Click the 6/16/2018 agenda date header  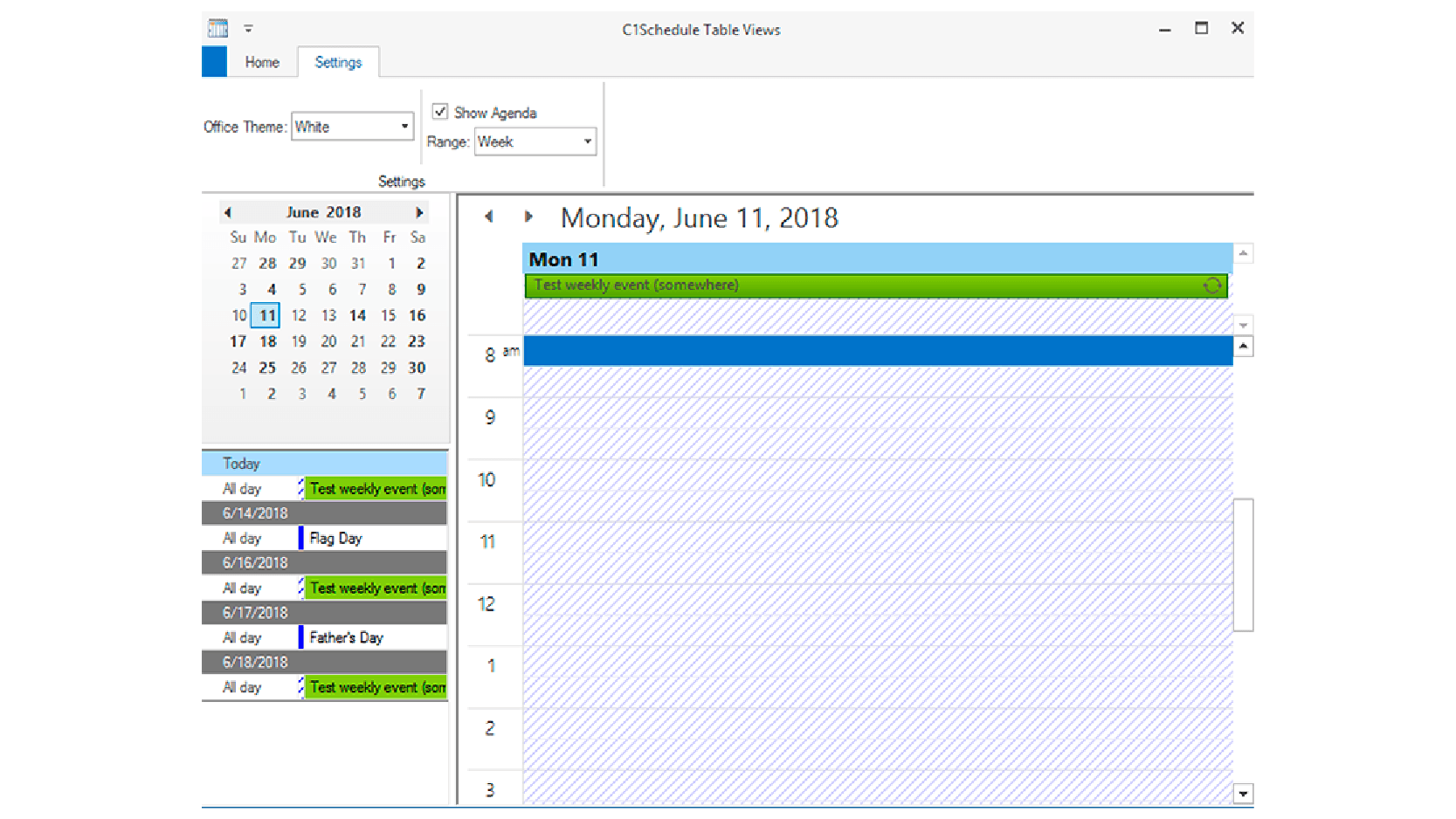(325, 563)
